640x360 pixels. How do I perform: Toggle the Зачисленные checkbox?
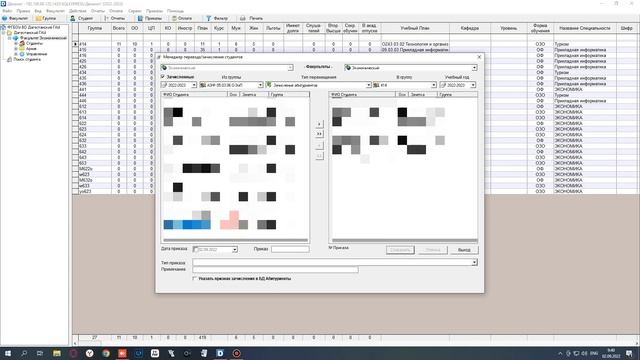point(163,77)
